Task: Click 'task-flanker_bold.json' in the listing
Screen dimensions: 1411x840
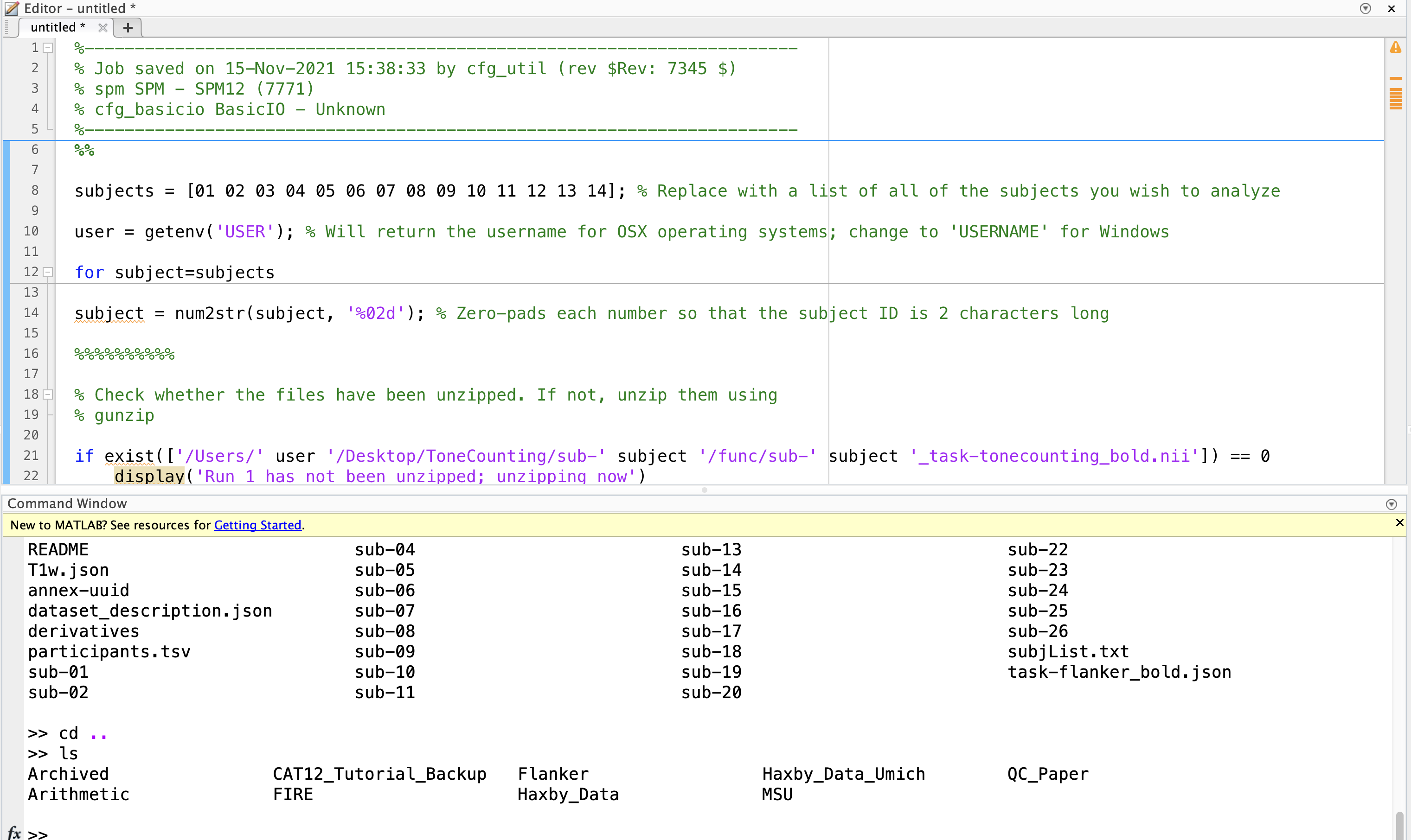Action: click(x=1119, y=673)
